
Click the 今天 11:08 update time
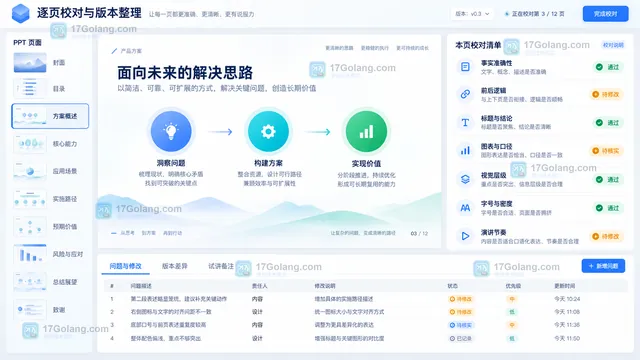(x=567, y=312)
